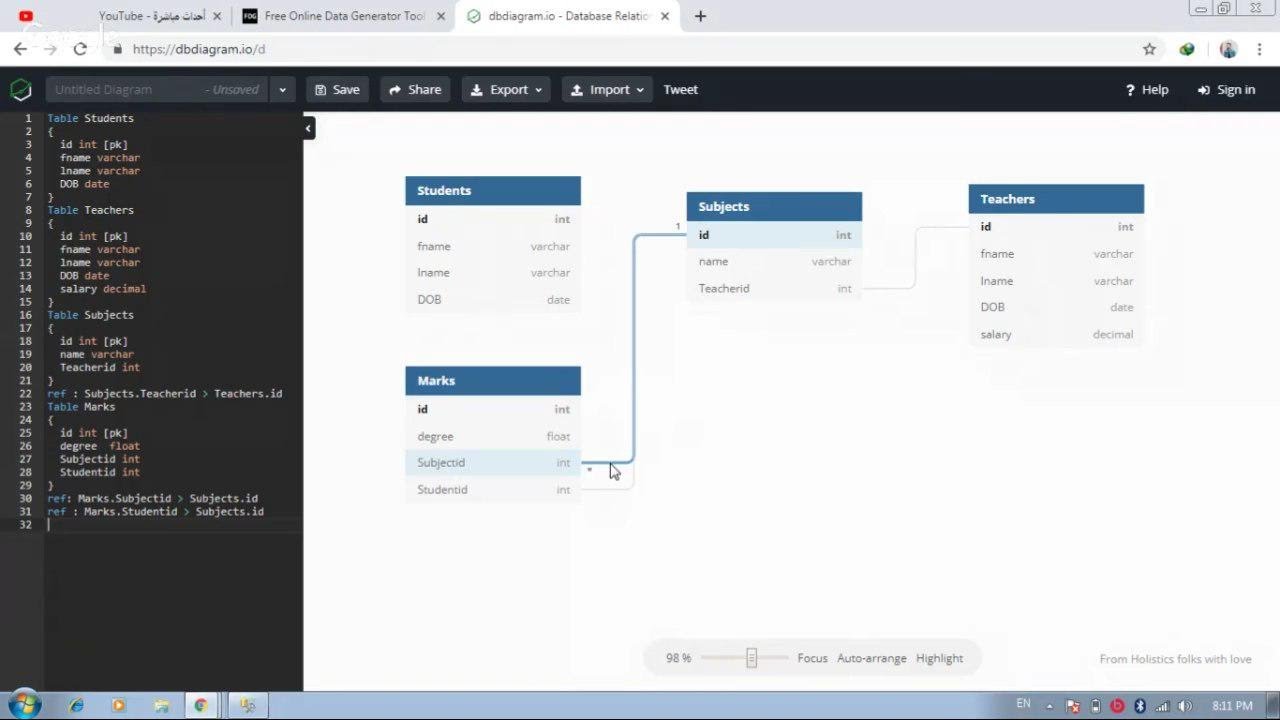Click the Teacherid field in Subjects table

click(774, 288)
